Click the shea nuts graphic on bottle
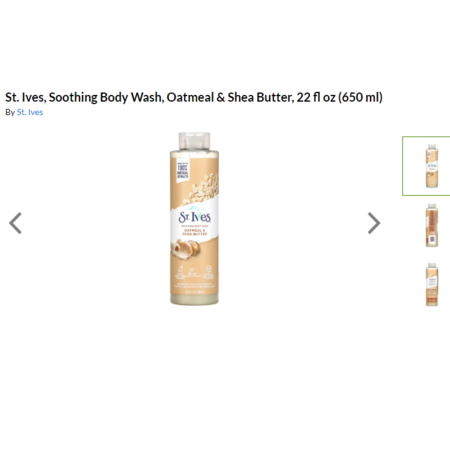This screenshot has height=450, width=450. coord(185,248)
